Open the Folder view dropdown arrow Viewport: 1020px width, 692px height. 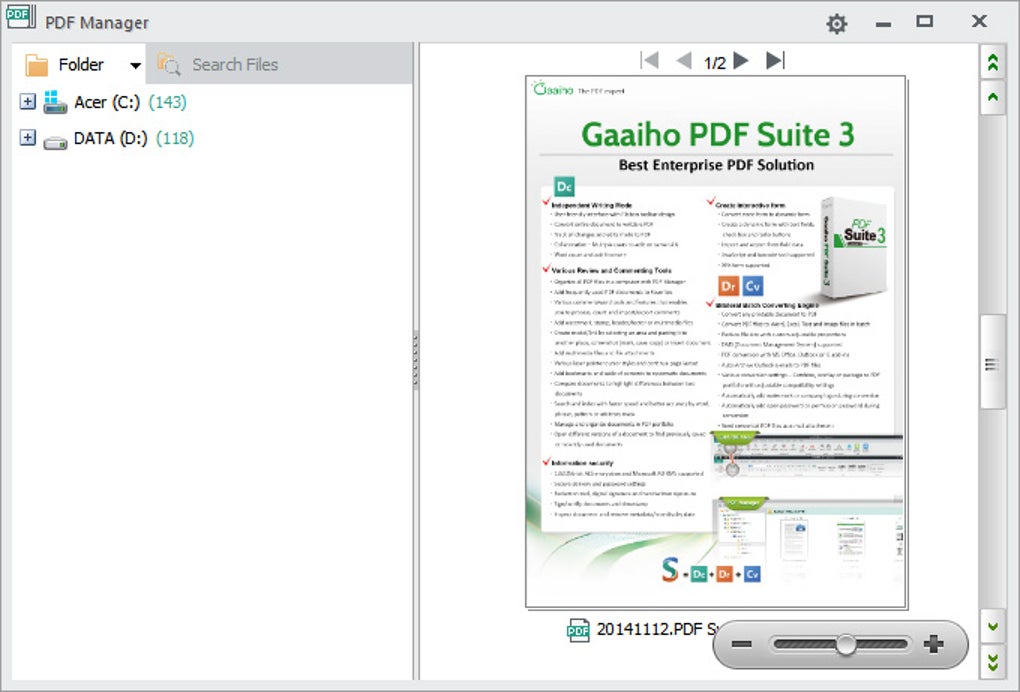[135, 65]
